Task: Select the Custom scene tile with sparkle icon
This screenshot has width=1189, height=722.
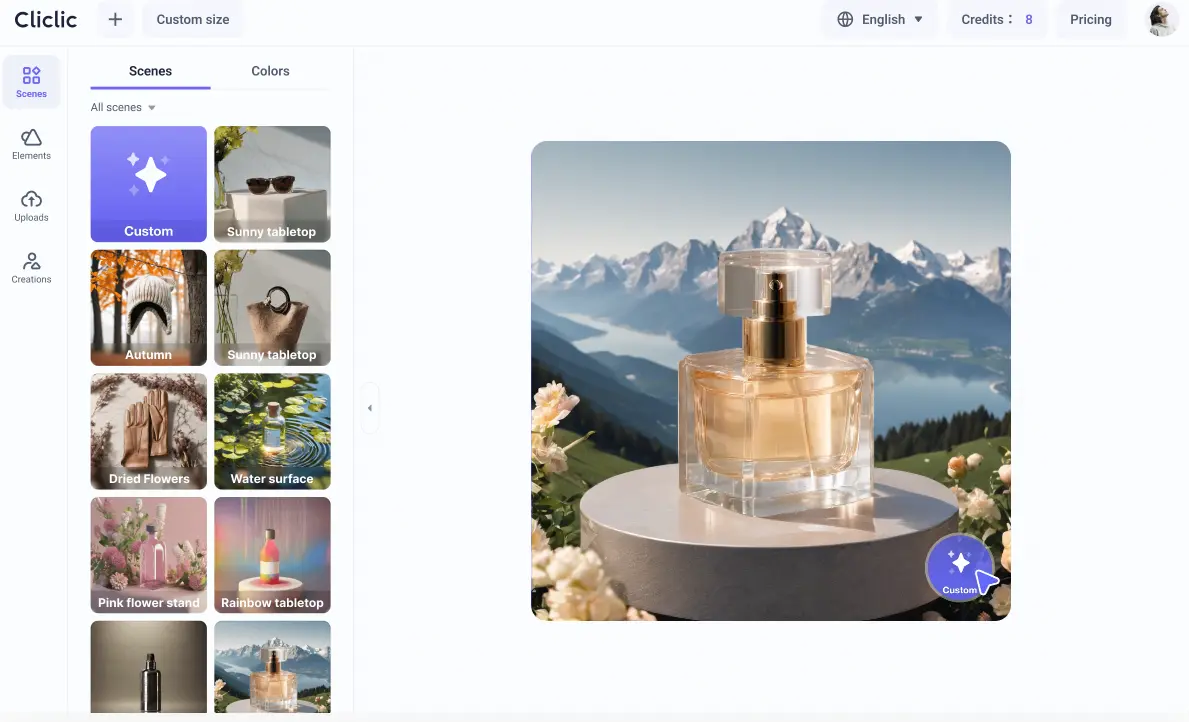Action: (x=148, y=183)
